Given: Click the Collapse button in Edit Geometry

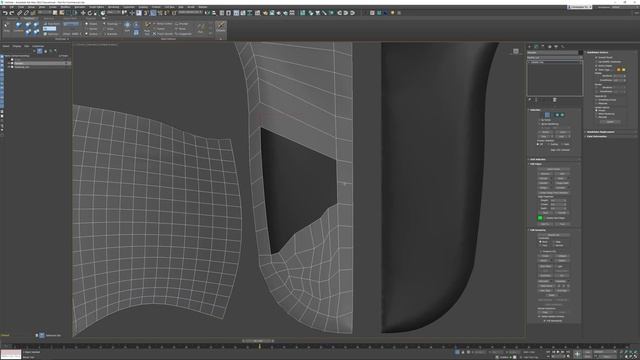Looking at the screenshot, I should coord(562,256).
